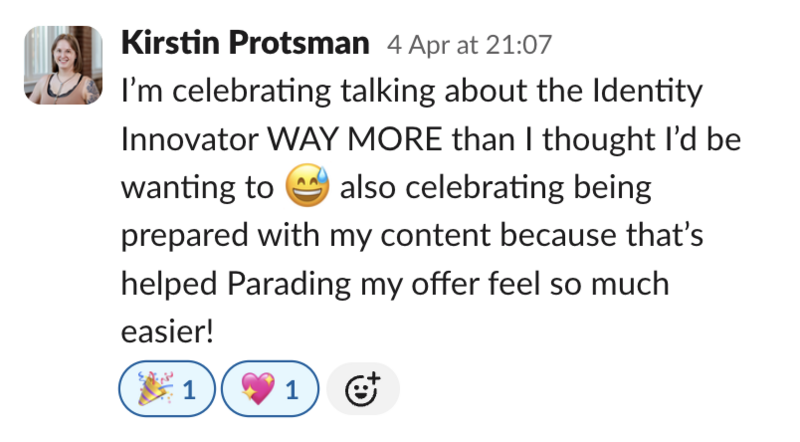Click the party popper emoji icon
The image size is (800, 442).
point(155,389)
